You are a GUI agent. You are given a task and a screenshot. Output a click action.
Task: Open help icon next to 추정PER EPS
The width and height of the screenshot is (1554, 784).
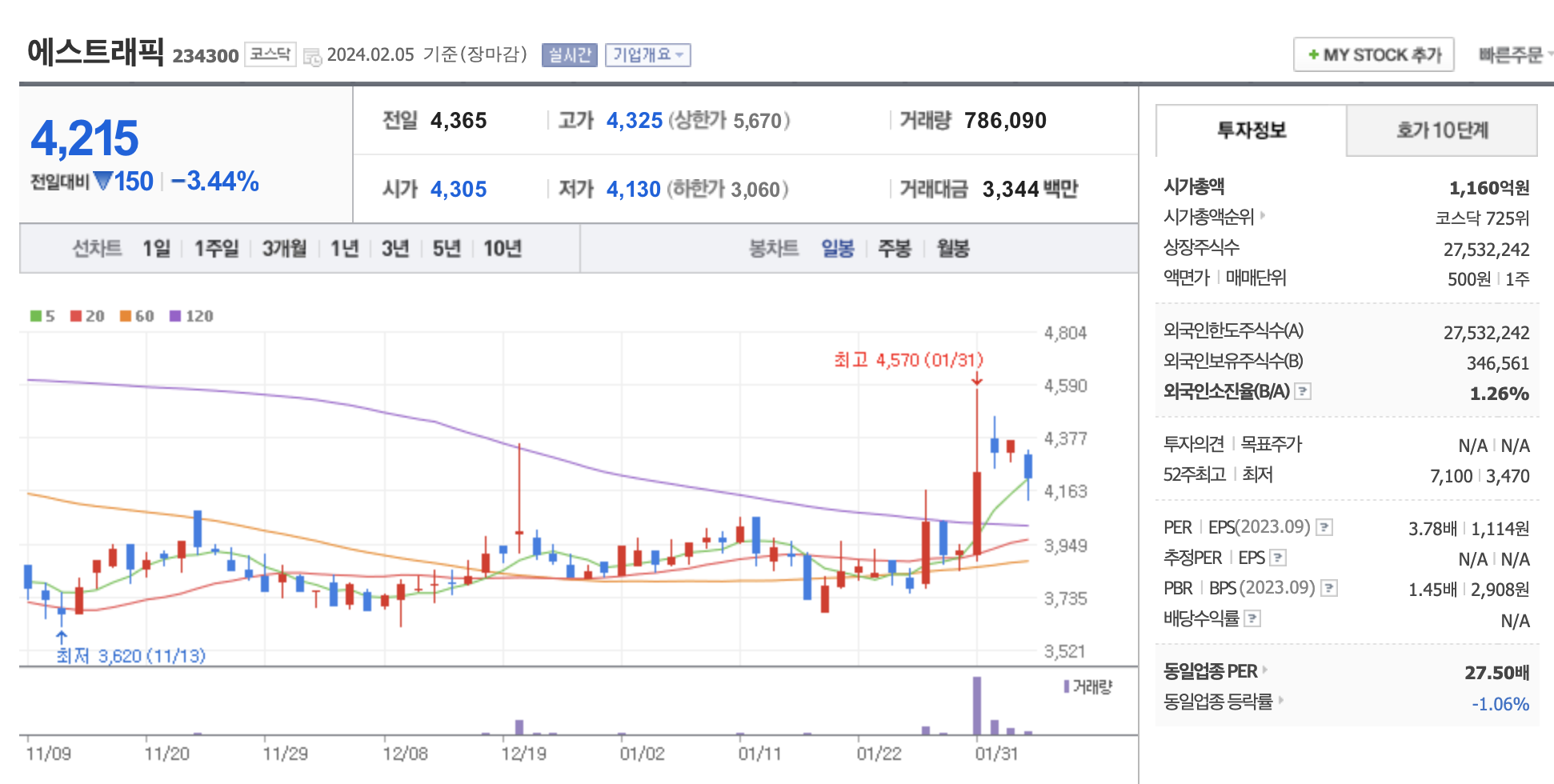pyautogui.click(x=1278, y=558)
